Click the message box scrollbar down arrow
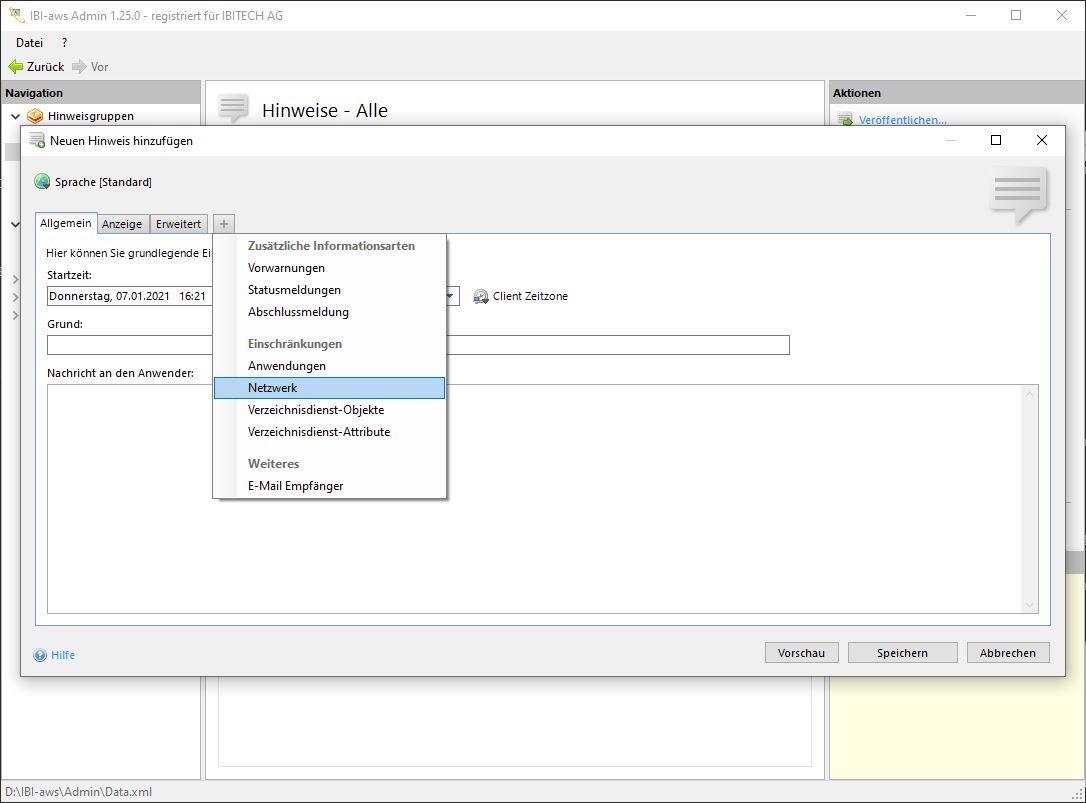 click(1029, 605)
